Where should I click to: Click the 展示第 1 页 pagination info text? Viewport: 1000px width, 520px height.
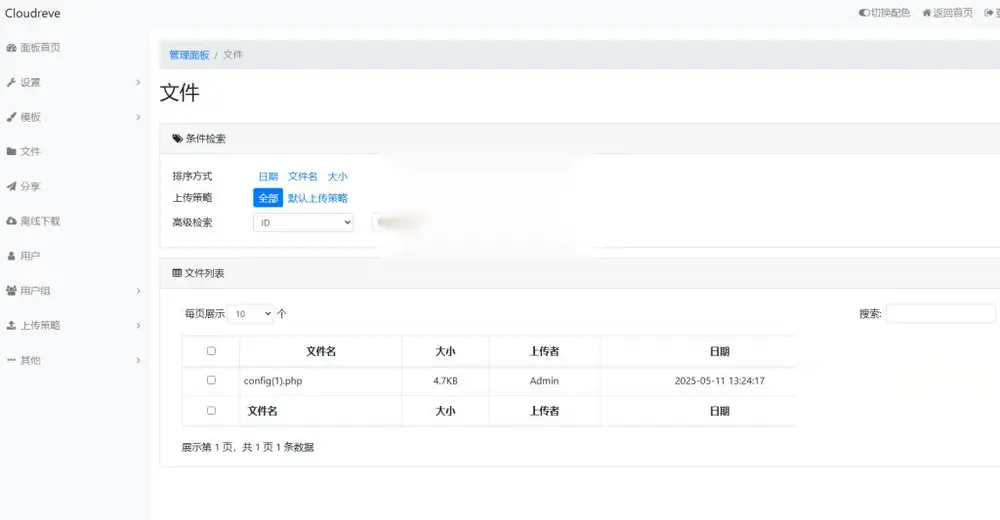coord(247,447)
